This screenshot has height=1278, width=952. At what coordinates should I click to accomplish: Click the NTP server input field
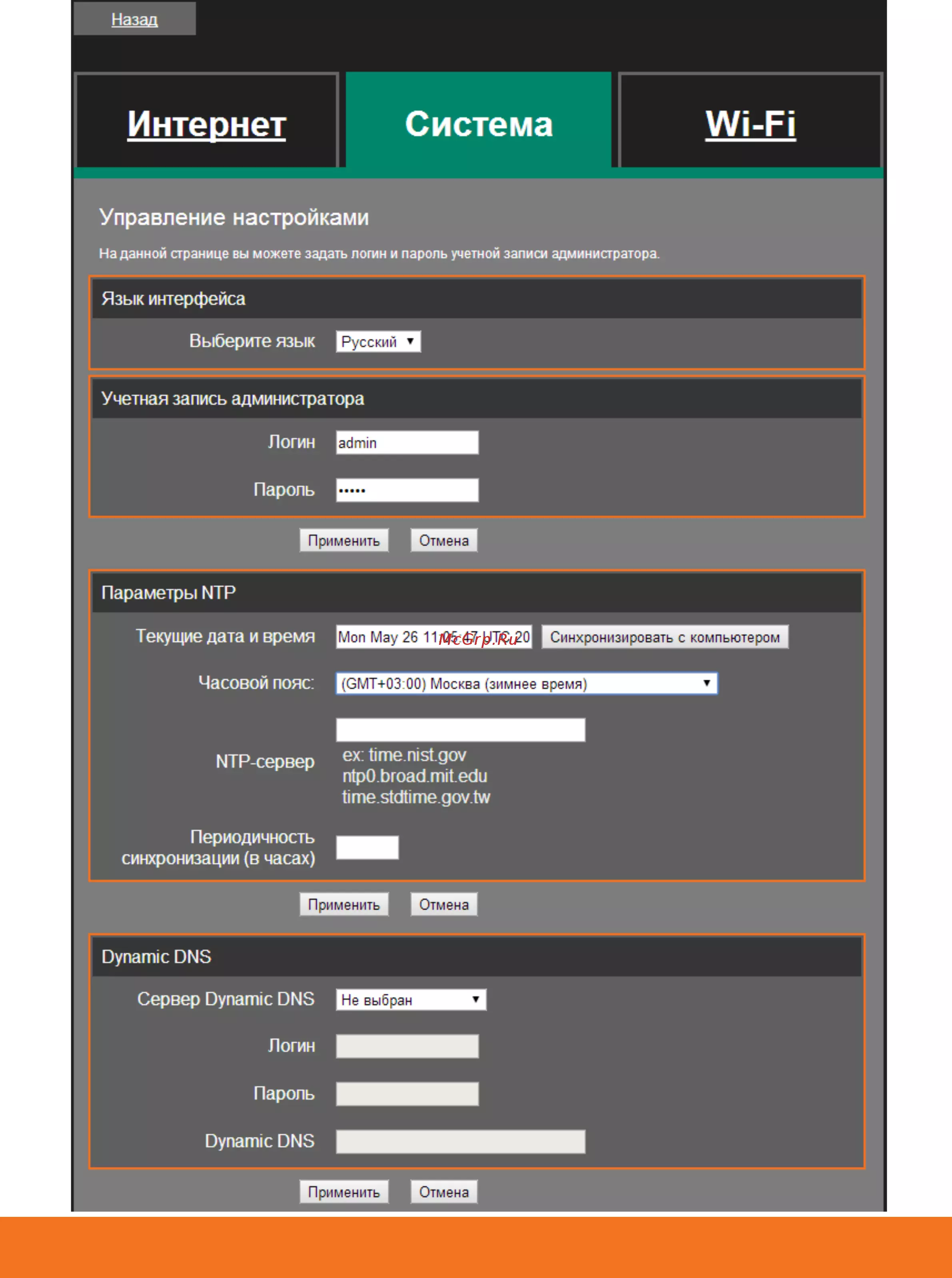pyautogui.click(x=461, y=730)
